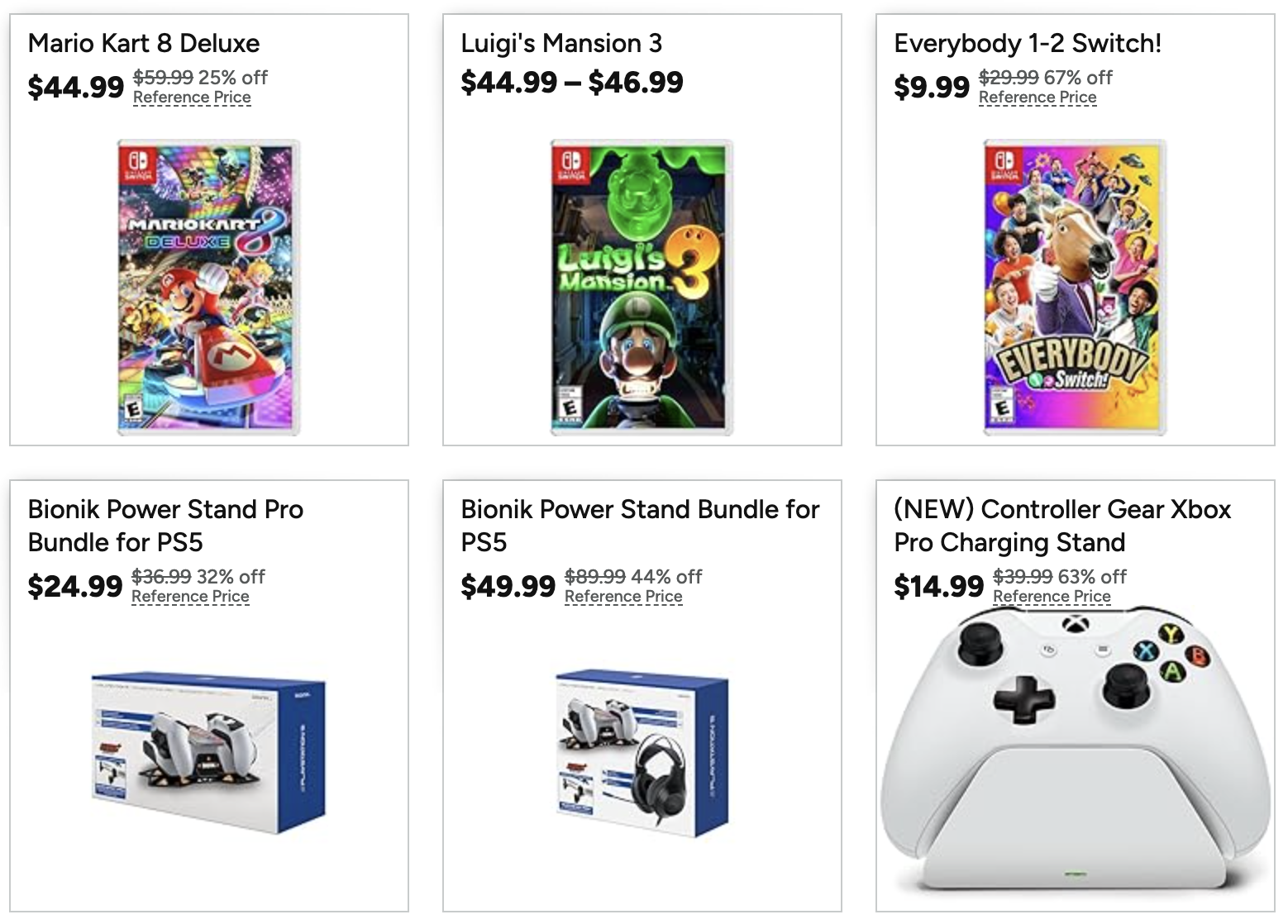Click the $14.99 Xbox charging stand price
This screenshot has width=1288, height=924.
pos(938,586)
